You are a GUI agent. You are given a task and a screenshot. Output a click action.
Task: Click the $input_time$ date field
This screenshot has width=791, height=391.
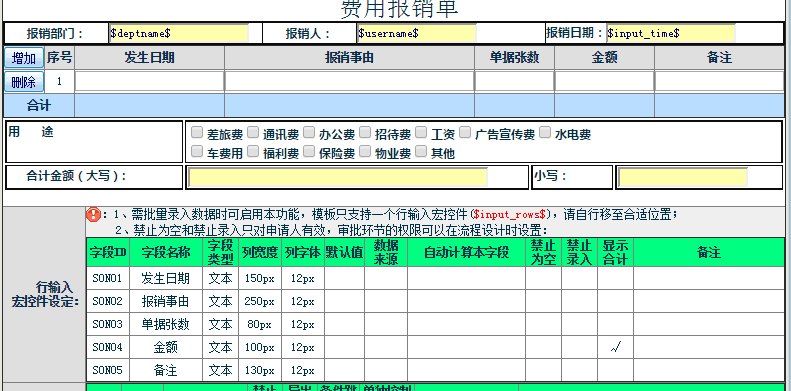click(670, 33)
